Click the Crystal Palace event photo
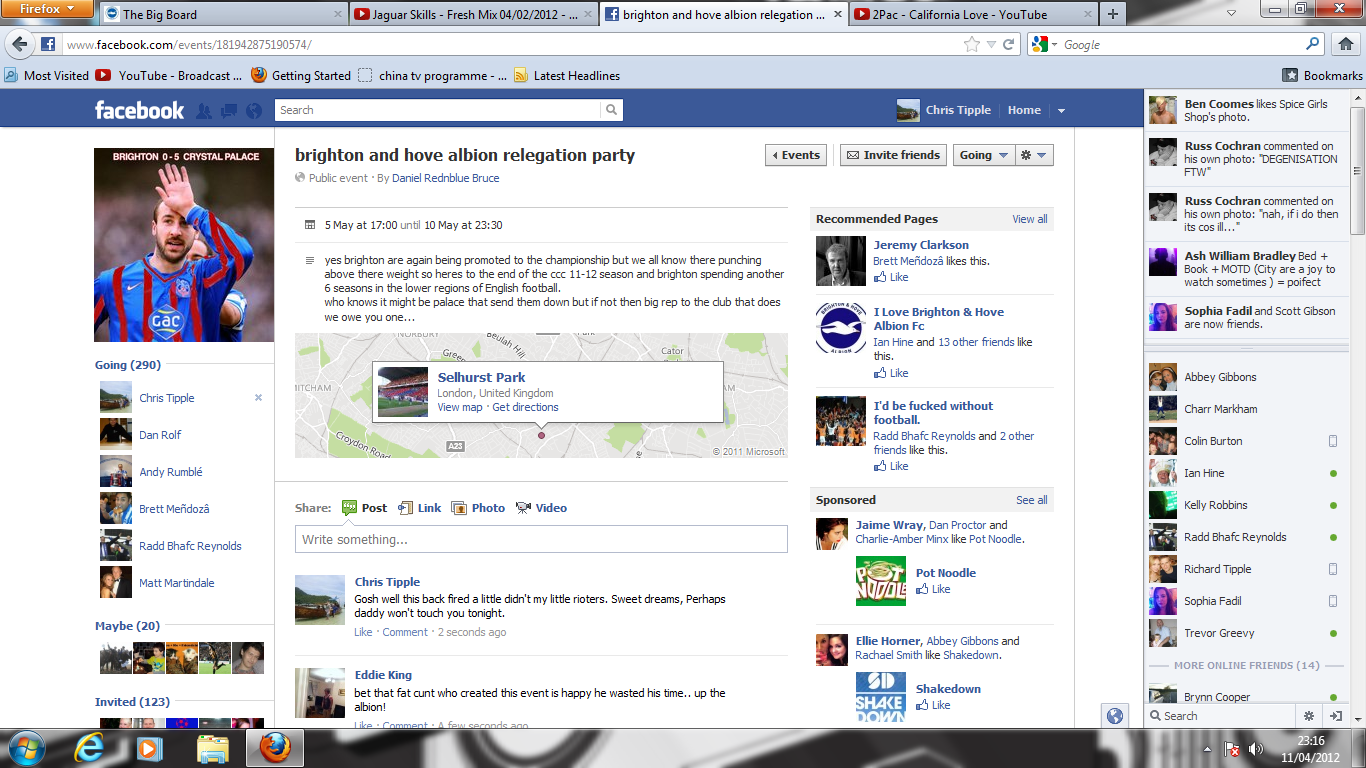The height and width of the screenshot is (768, 1366). click(184, 245)
